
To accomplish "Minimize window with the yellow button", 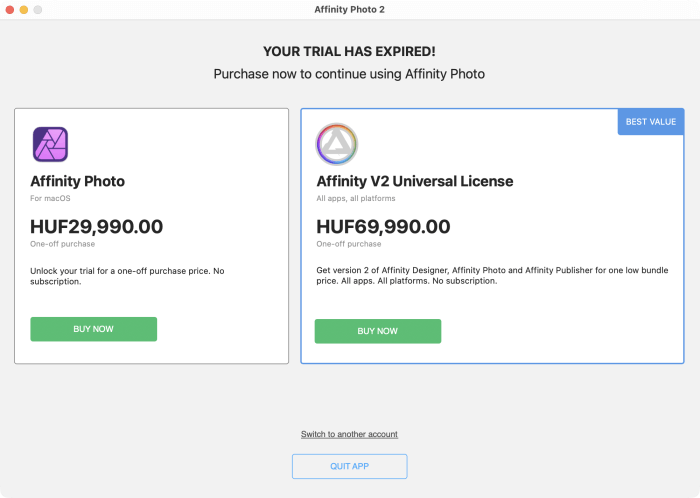I will click(x=23, y=9).
